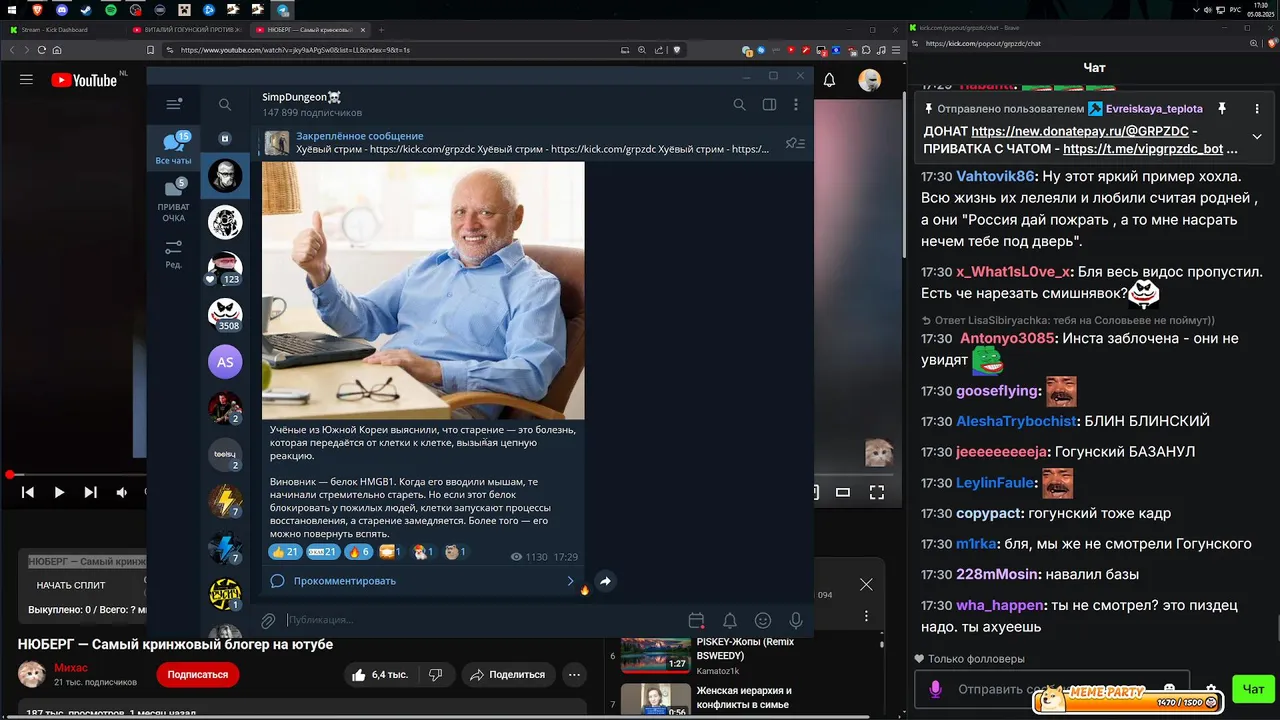Open the chat with the 123 unread badge
This screenshot has height=720, width=1280.
225,268
